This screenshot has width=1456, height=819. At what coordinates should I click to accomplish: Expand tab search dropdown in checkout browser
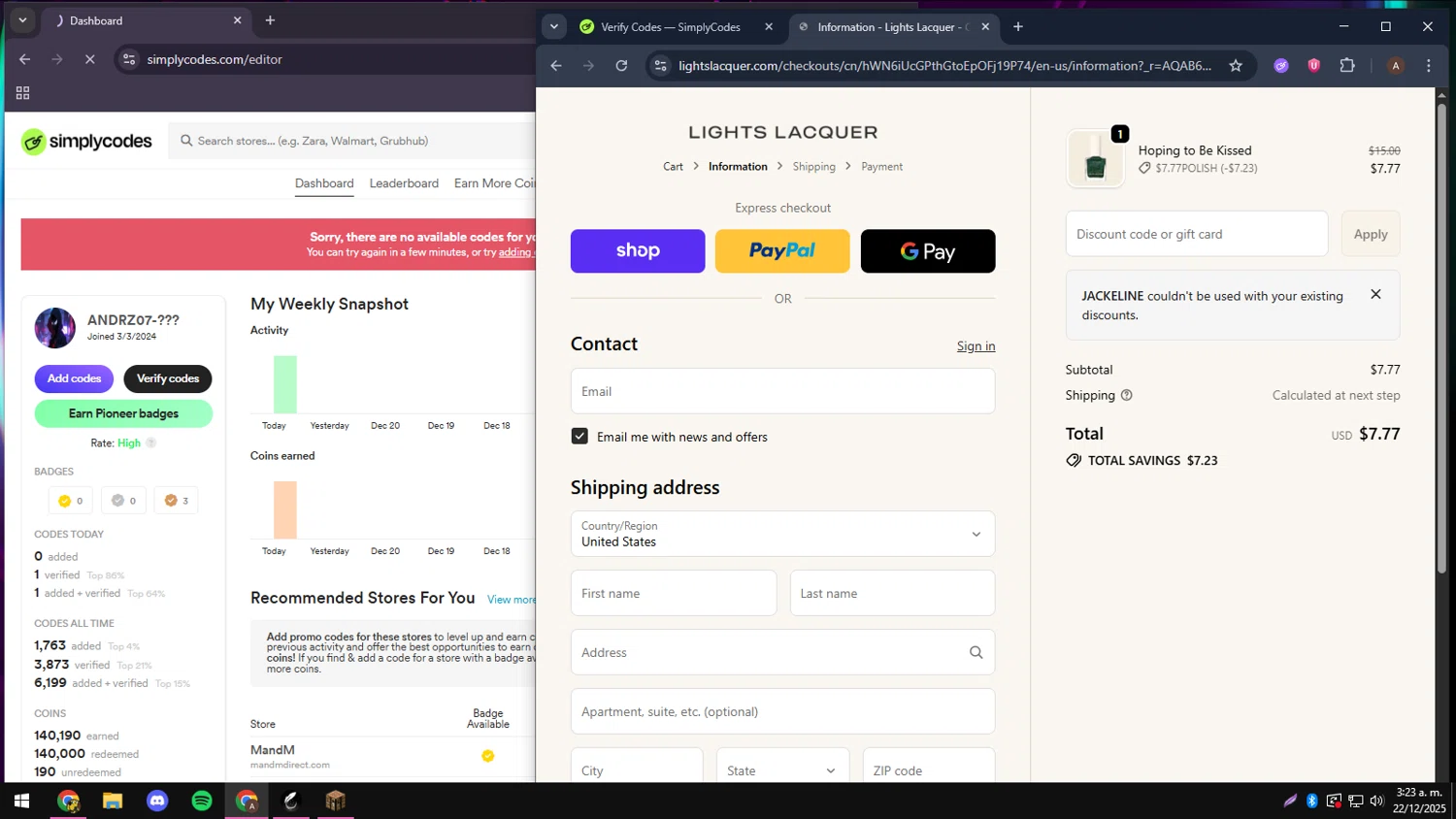554,27
